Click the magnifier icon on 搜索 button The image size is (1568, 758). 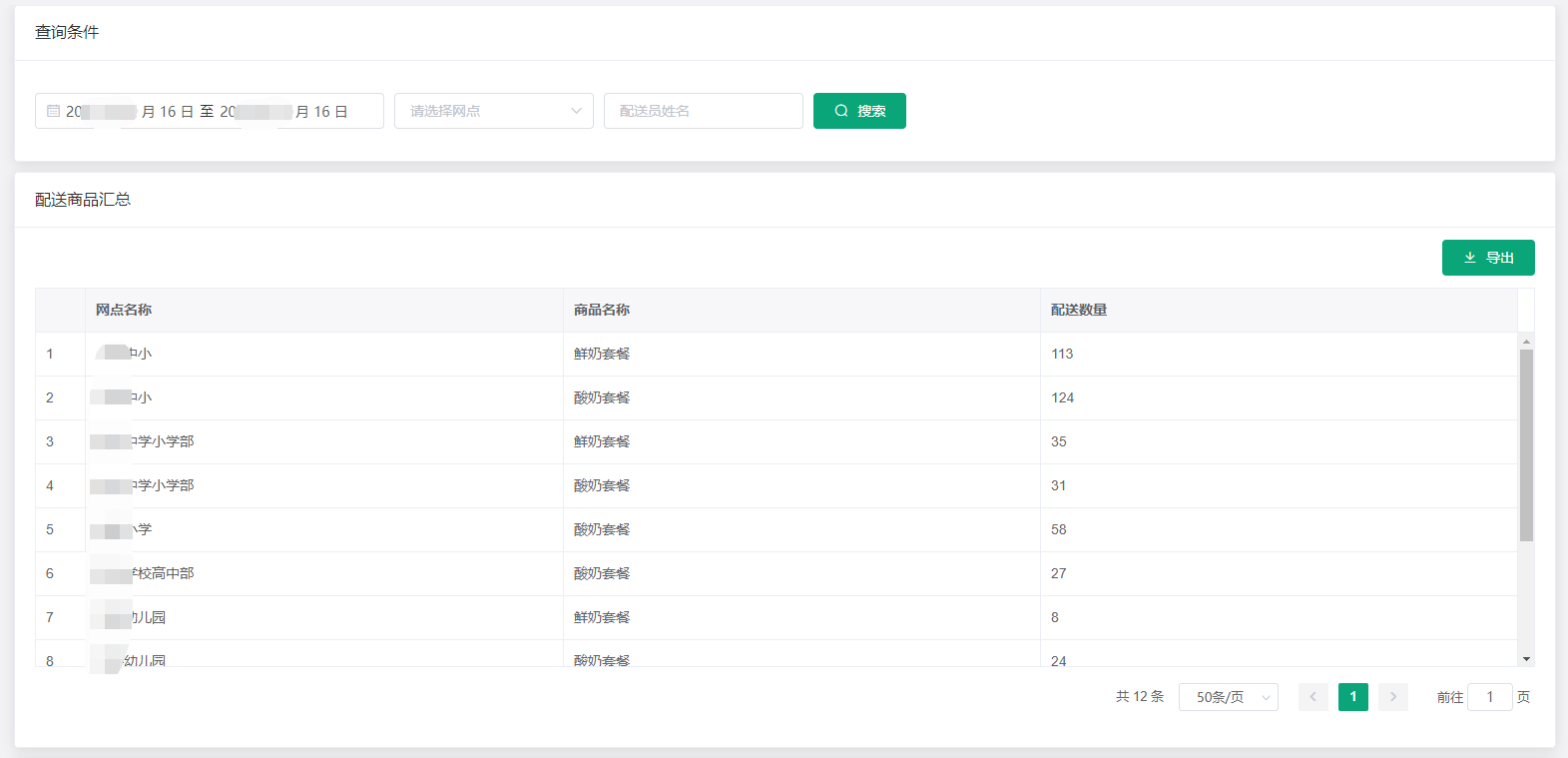click(x=841, y=111)
